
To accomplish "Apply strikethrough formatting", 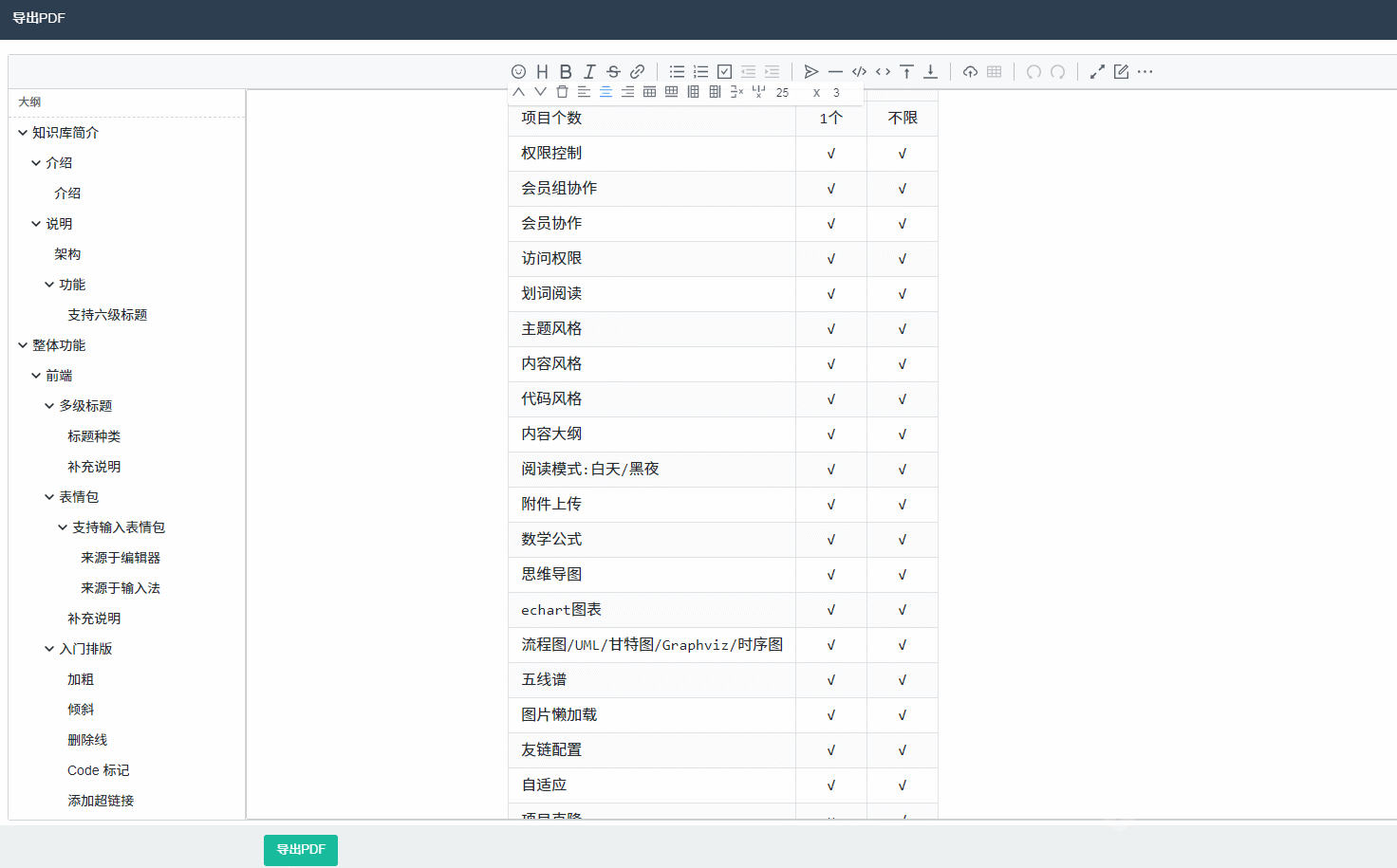I will (613, 72).
